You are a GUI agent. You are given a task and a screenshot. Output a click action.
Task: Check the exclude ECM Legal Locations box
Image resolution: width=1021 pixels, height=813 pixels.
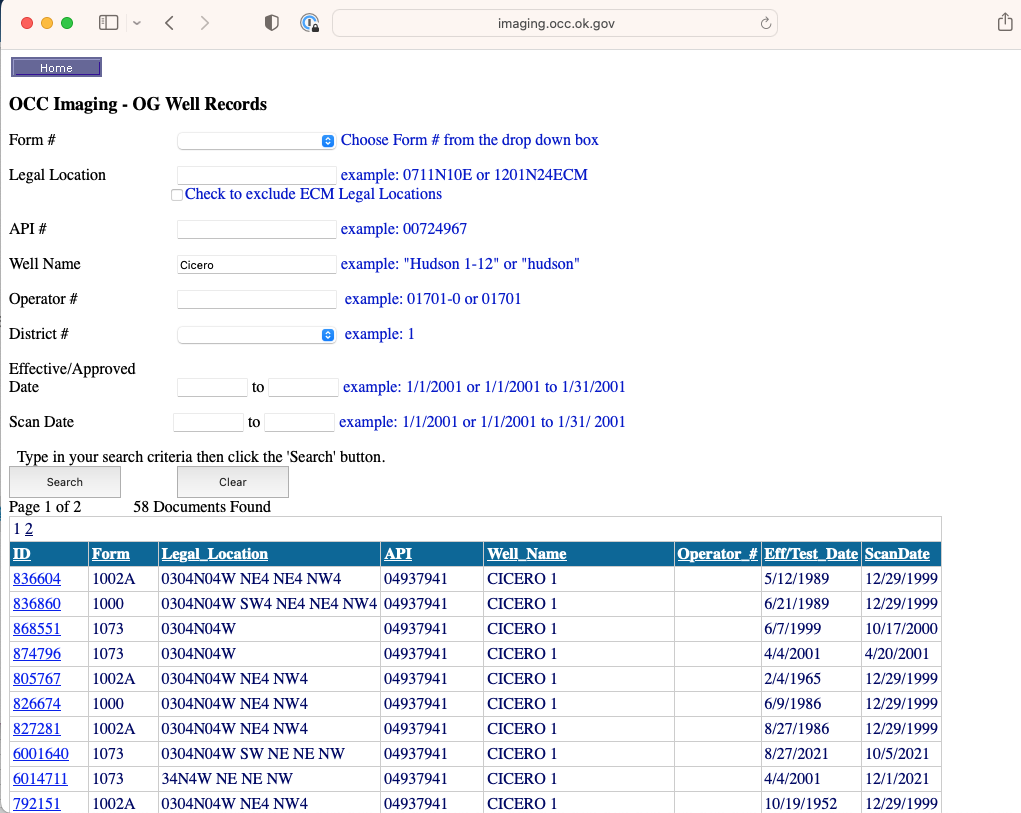(176, 195)
